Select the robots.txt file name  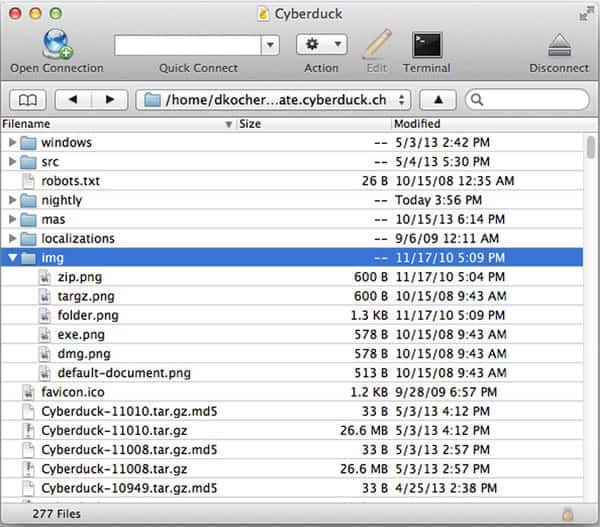coord(70,181)
